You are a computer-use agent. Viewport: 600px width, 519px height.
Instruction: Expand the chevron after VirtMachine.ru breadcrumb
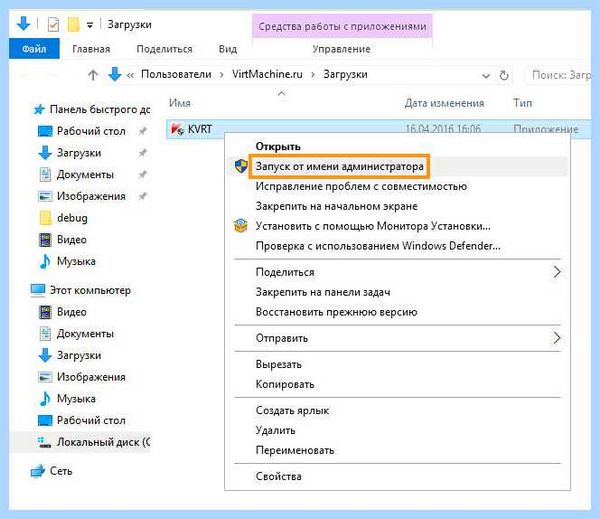coord(313,75)
